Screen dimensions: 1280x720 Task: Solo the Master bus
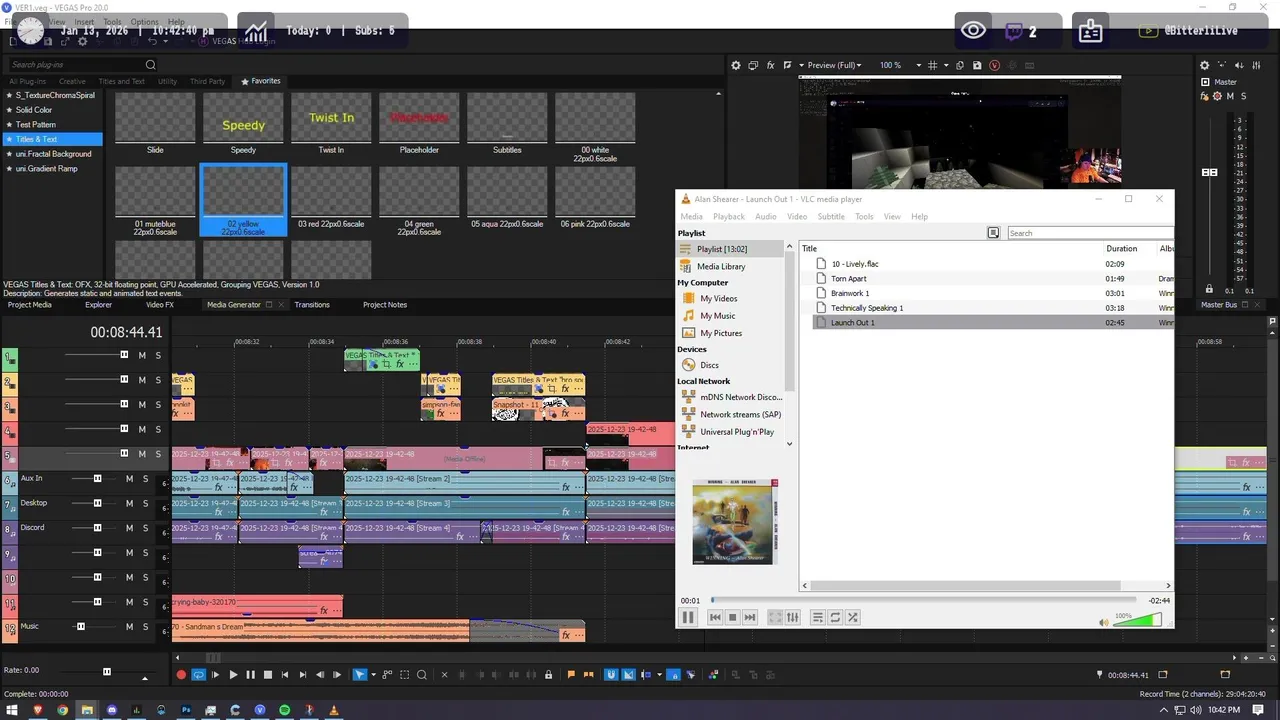point(1244,96)
